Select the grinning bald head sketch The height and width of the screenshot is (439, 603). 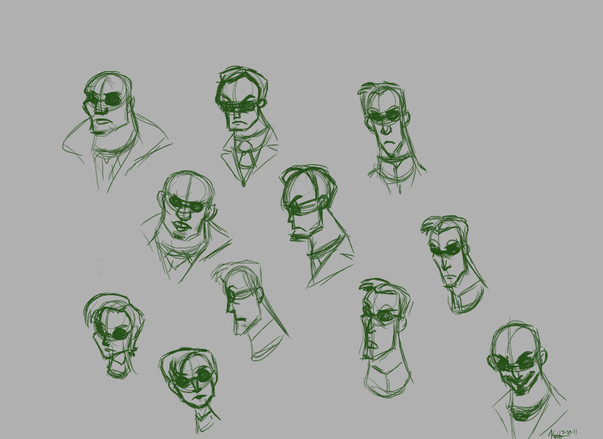tap(527, 379)
